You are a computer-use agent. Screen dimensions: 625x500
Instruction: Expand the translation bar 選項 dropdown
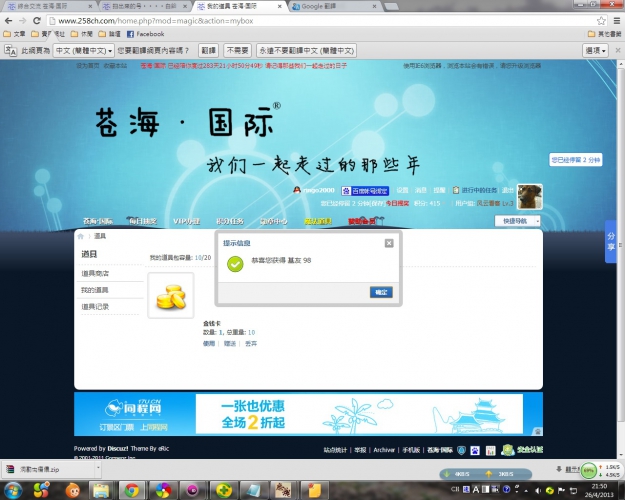coord(594,49)
